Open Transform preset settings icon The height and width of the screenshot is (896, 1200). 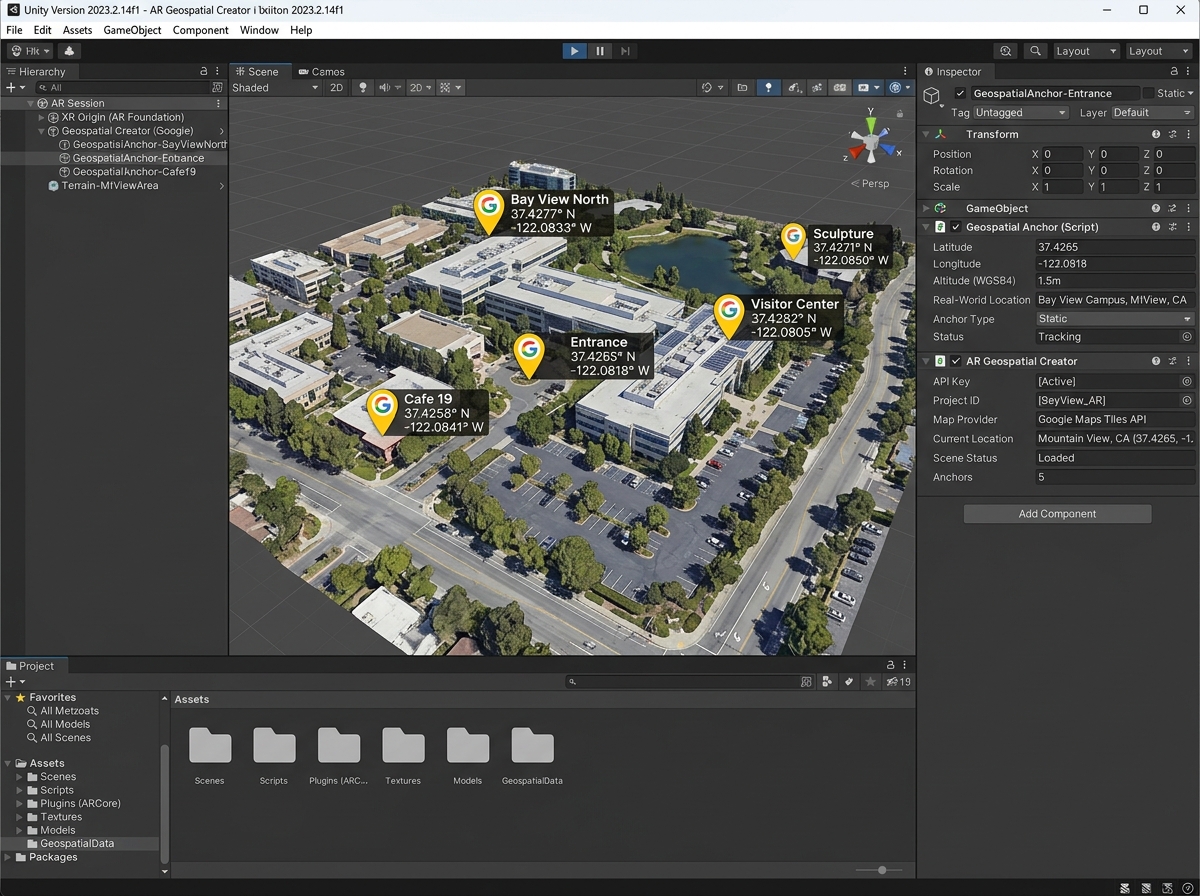1173,134
